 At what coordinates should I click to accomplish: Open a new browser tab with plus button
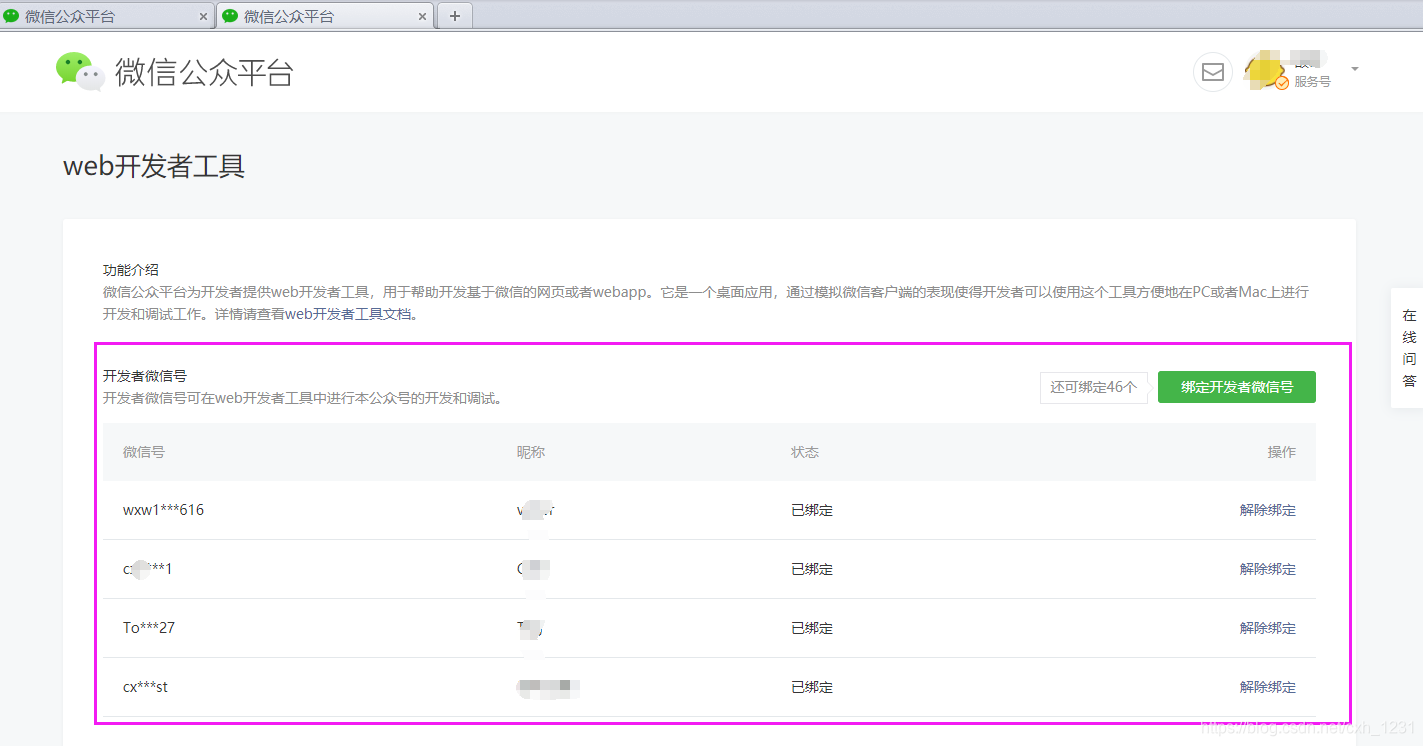[x=454, y=16]
